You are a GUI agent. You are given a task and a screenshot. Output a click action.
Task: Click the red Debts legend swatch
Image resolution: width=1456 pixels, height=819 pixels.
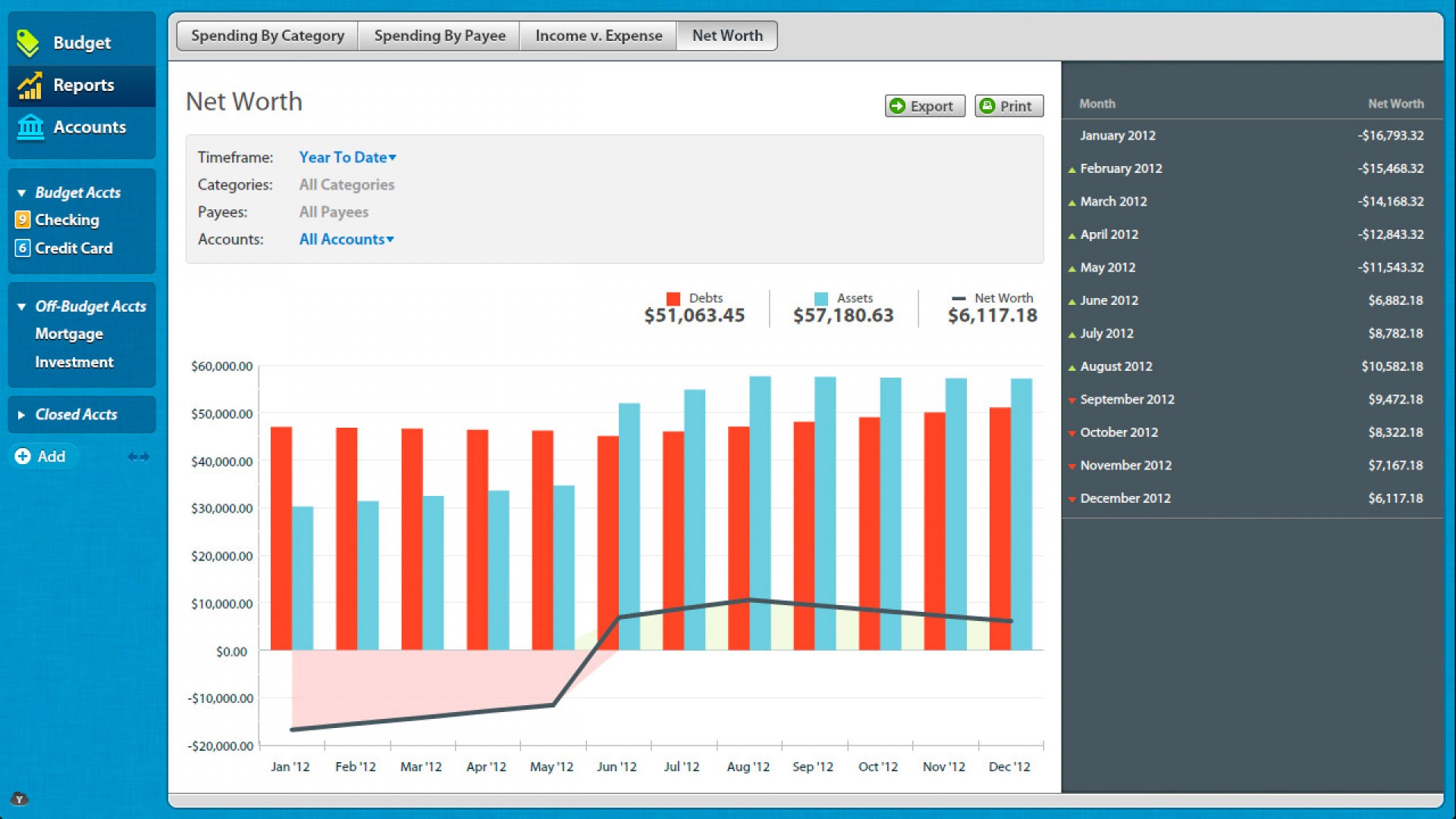coord(673,299)
